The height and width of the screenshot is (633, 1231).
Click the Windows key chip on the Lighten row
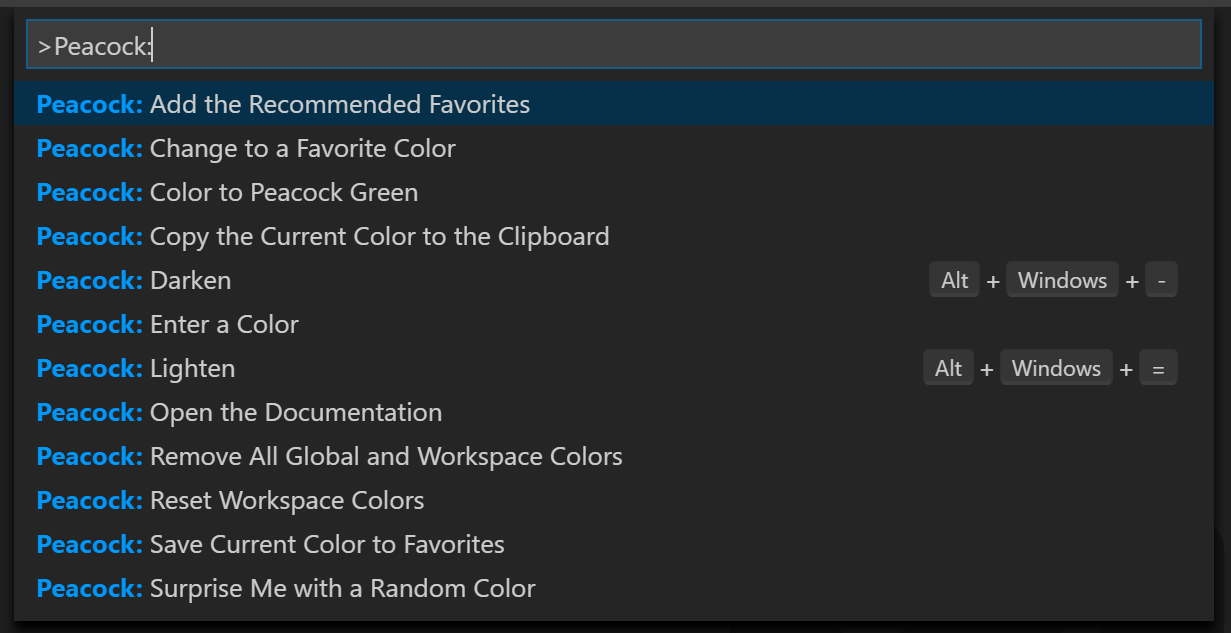click(x=1056, y=367)
